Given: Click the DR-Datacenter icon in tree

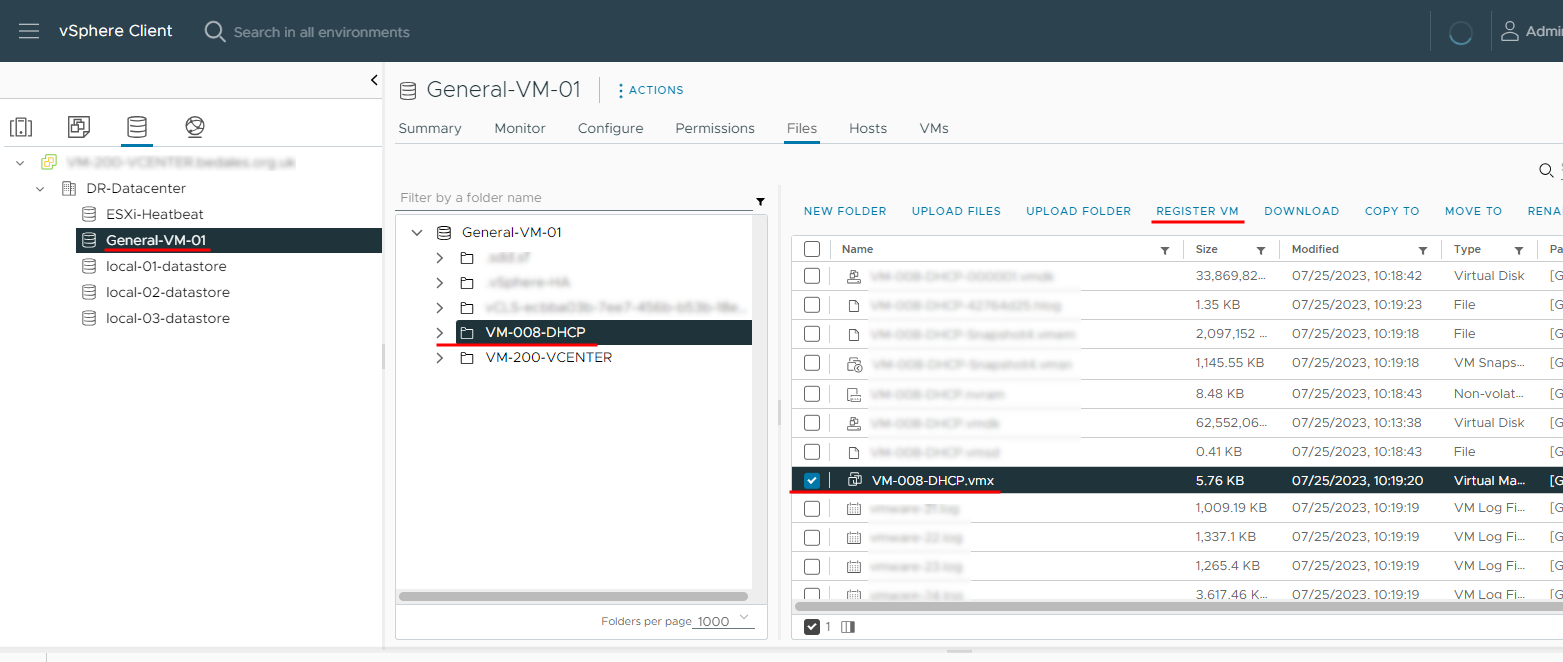Looking at the screenshot, I should tap(69, 188).
